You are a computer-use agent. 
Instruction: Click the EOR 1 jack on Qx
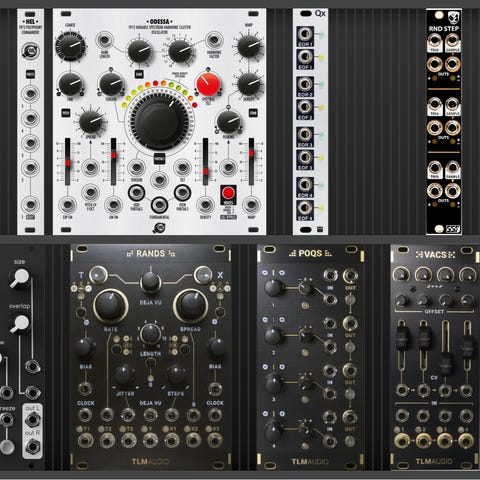(x=305, y=34)
